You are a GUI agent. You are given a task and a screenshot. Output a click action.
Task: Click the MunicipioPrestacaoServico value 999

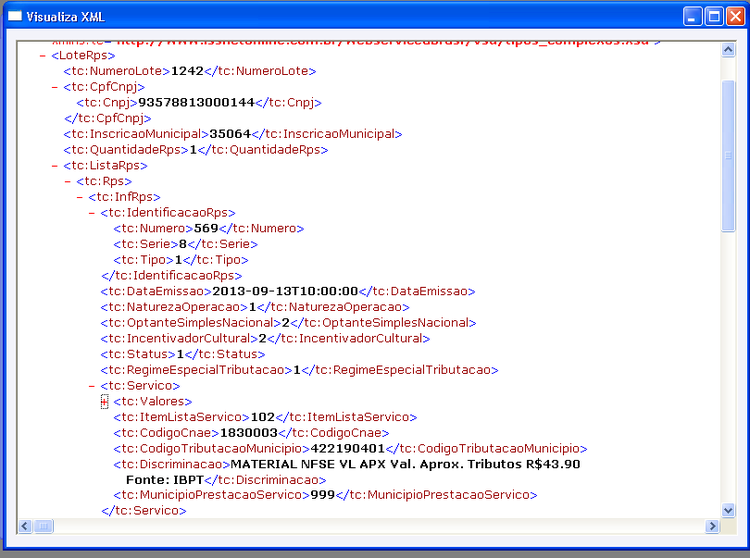[x=323, y=495]
